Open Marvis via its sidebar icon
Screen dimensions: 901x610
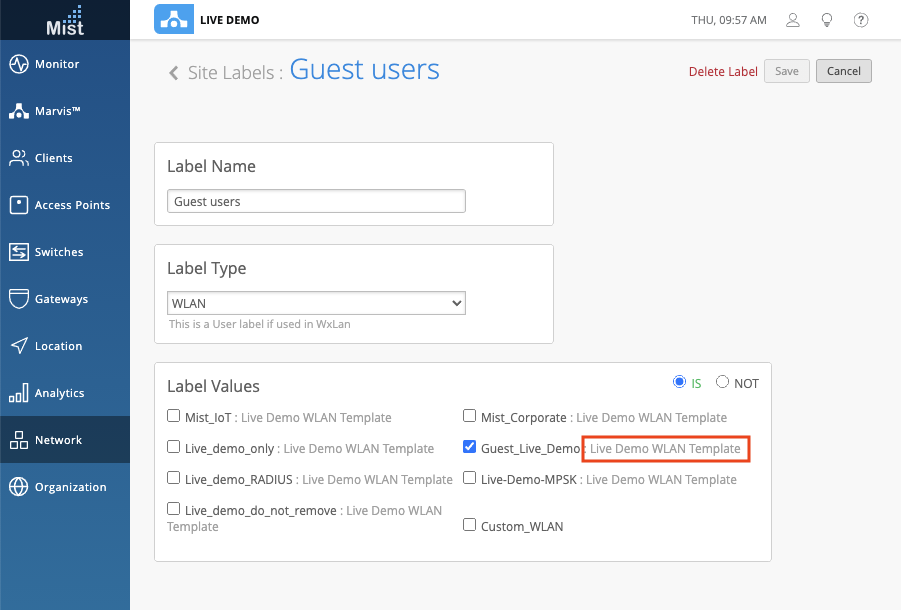pyautogui.click(x=18, y=111)
